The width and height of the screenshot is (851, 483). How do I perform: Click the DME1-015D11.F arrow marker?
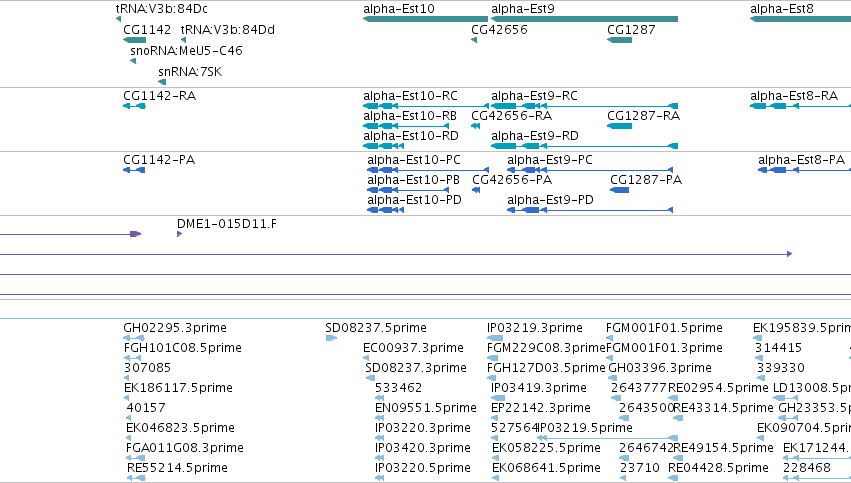tap(180, 234)
